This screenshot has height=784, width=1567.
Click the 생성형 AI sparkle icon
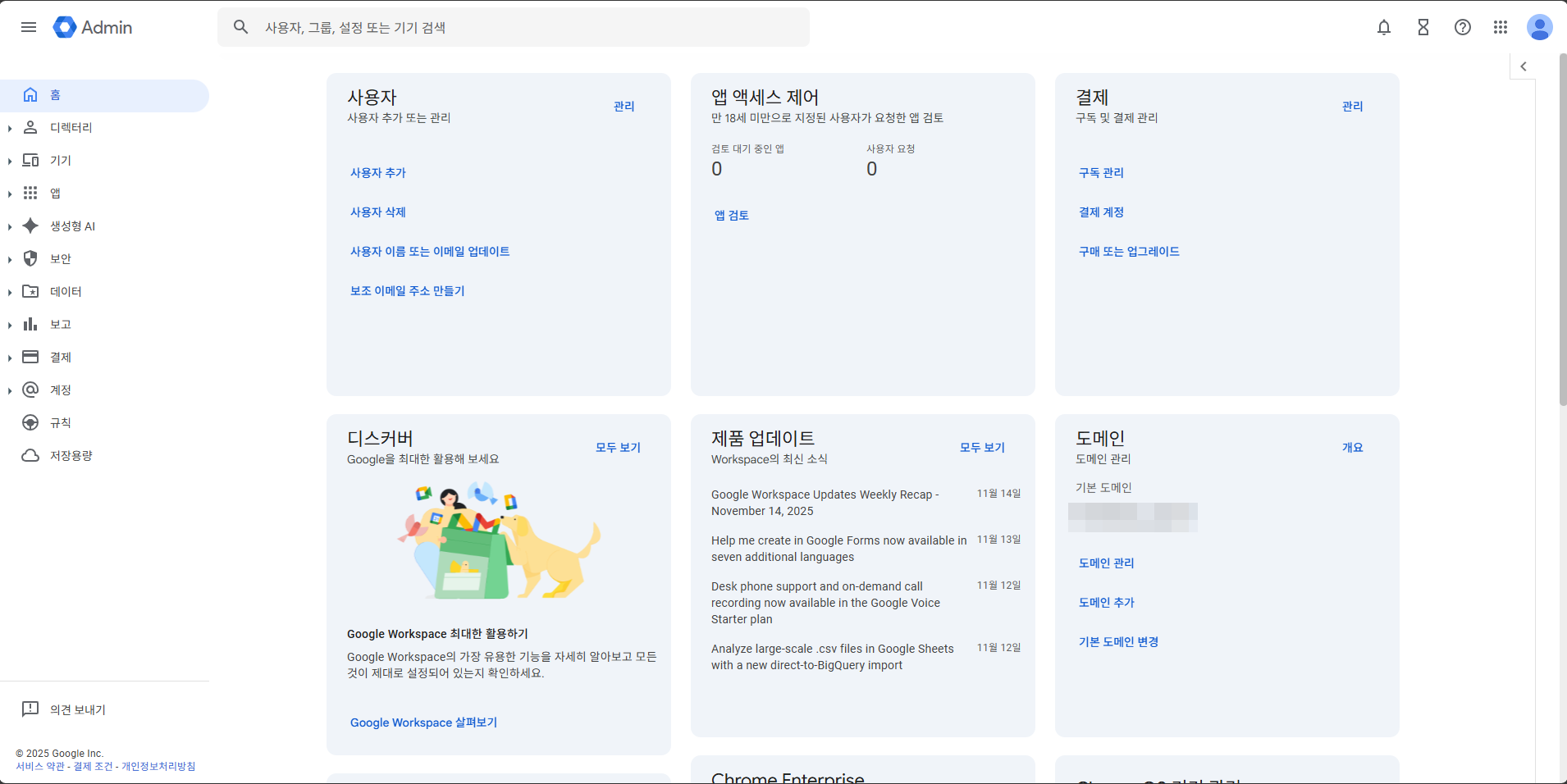pos(30,226)
